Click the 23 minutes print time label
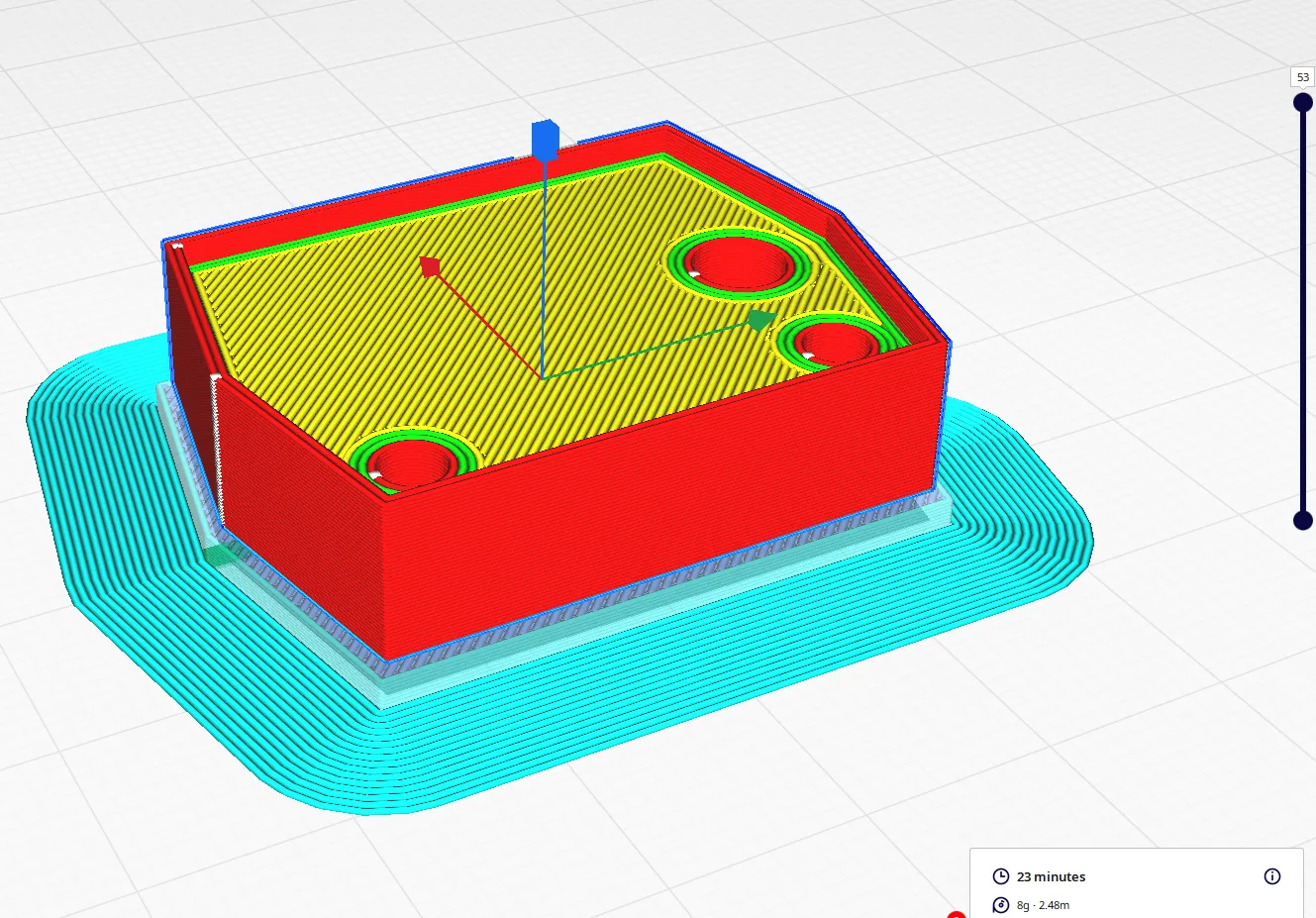The image size is (1316, 918). [x=1051, y=876]
